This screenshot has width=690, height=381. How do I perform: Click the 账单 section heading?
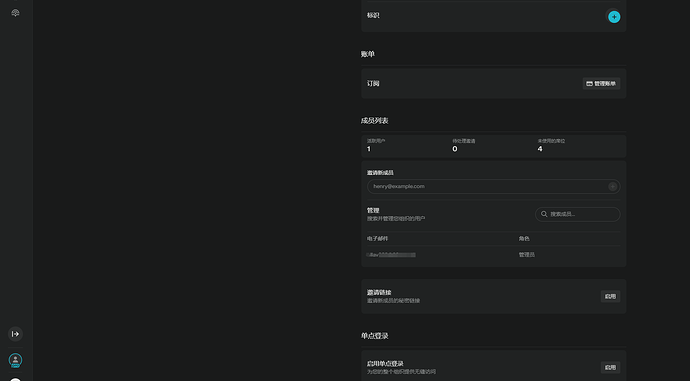[367, 54]
